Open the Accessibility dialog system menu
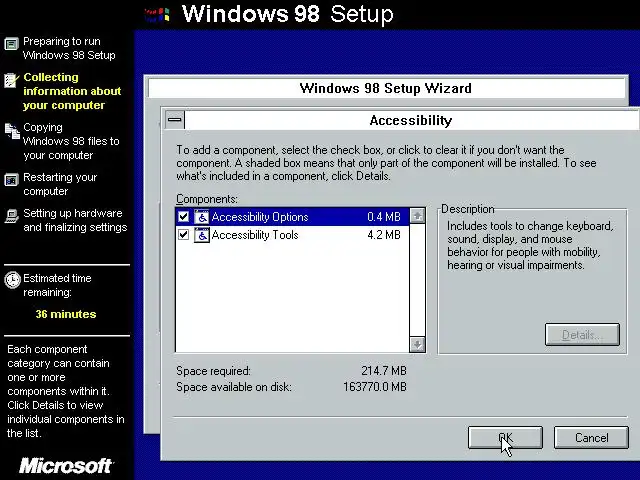 click(x=175, y=120)
